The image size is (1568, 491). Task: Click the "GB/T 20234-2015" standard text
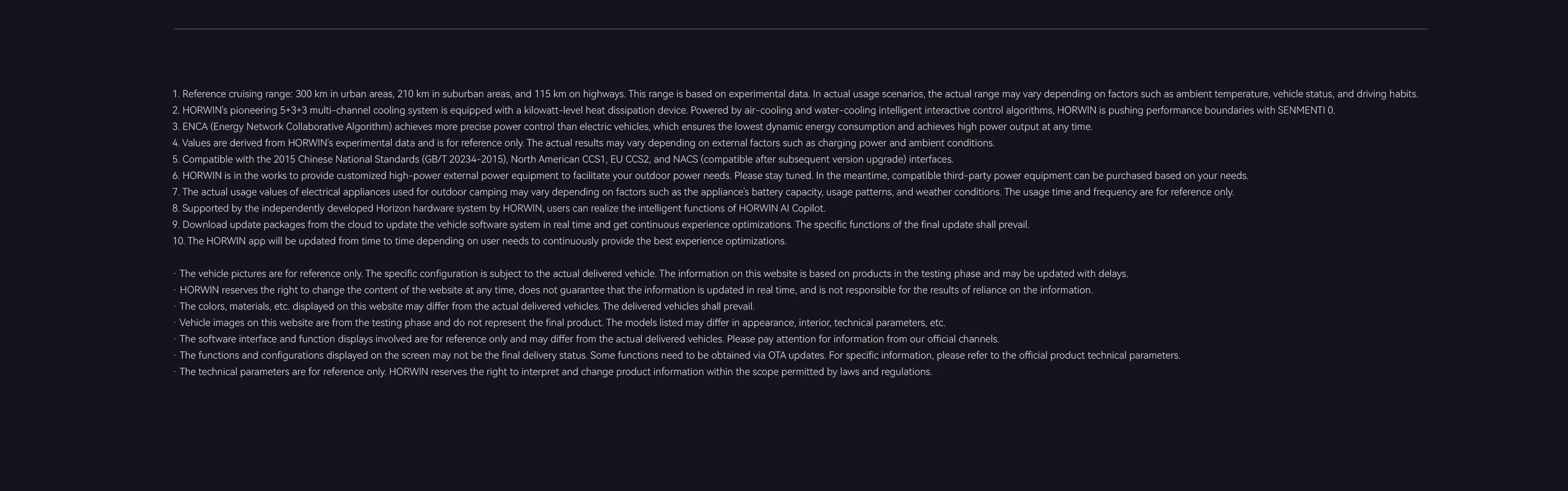[x=465, y=160]
